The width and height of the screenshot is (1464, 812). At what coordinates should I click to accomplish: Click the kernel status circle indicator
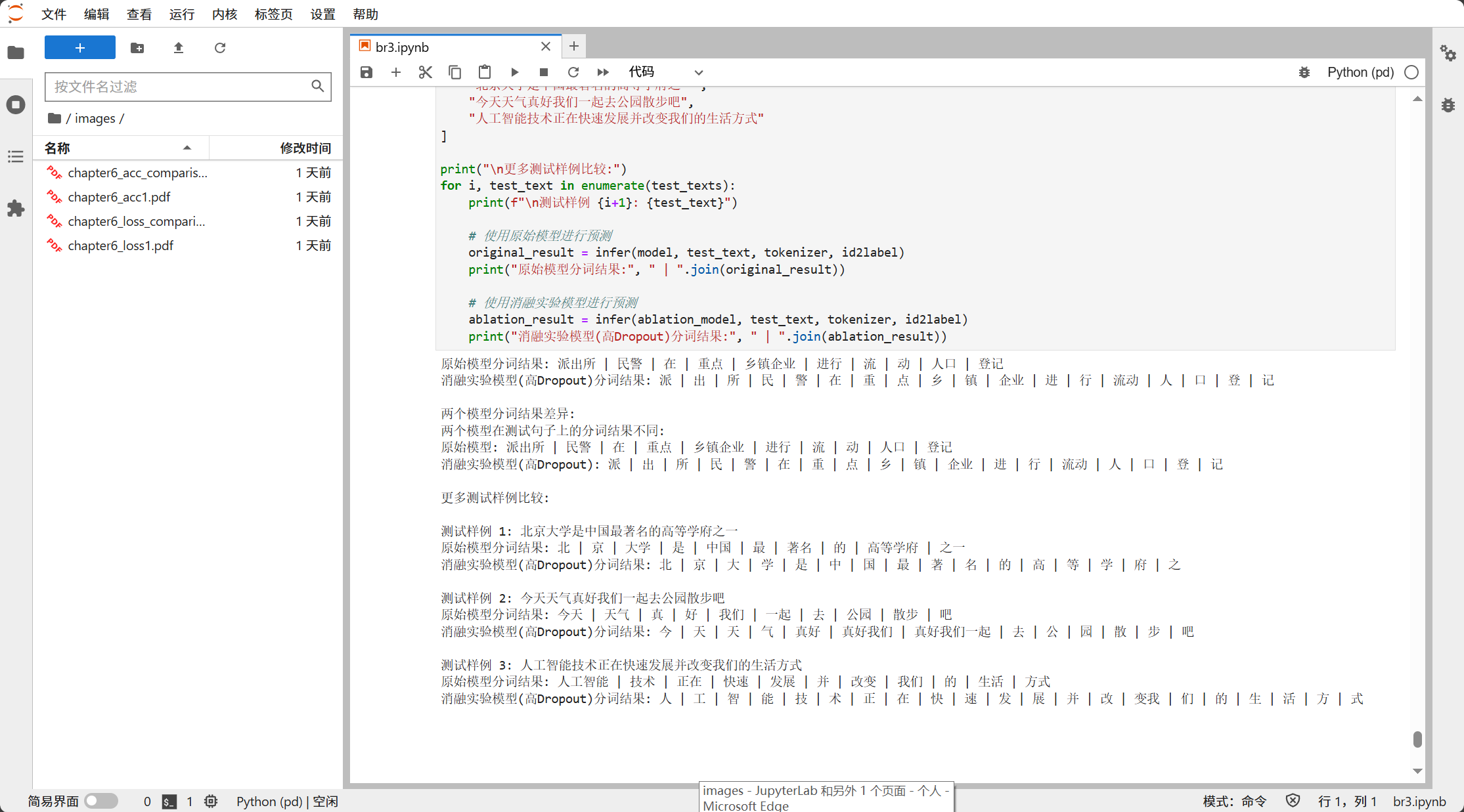[x=1411, y=72]
